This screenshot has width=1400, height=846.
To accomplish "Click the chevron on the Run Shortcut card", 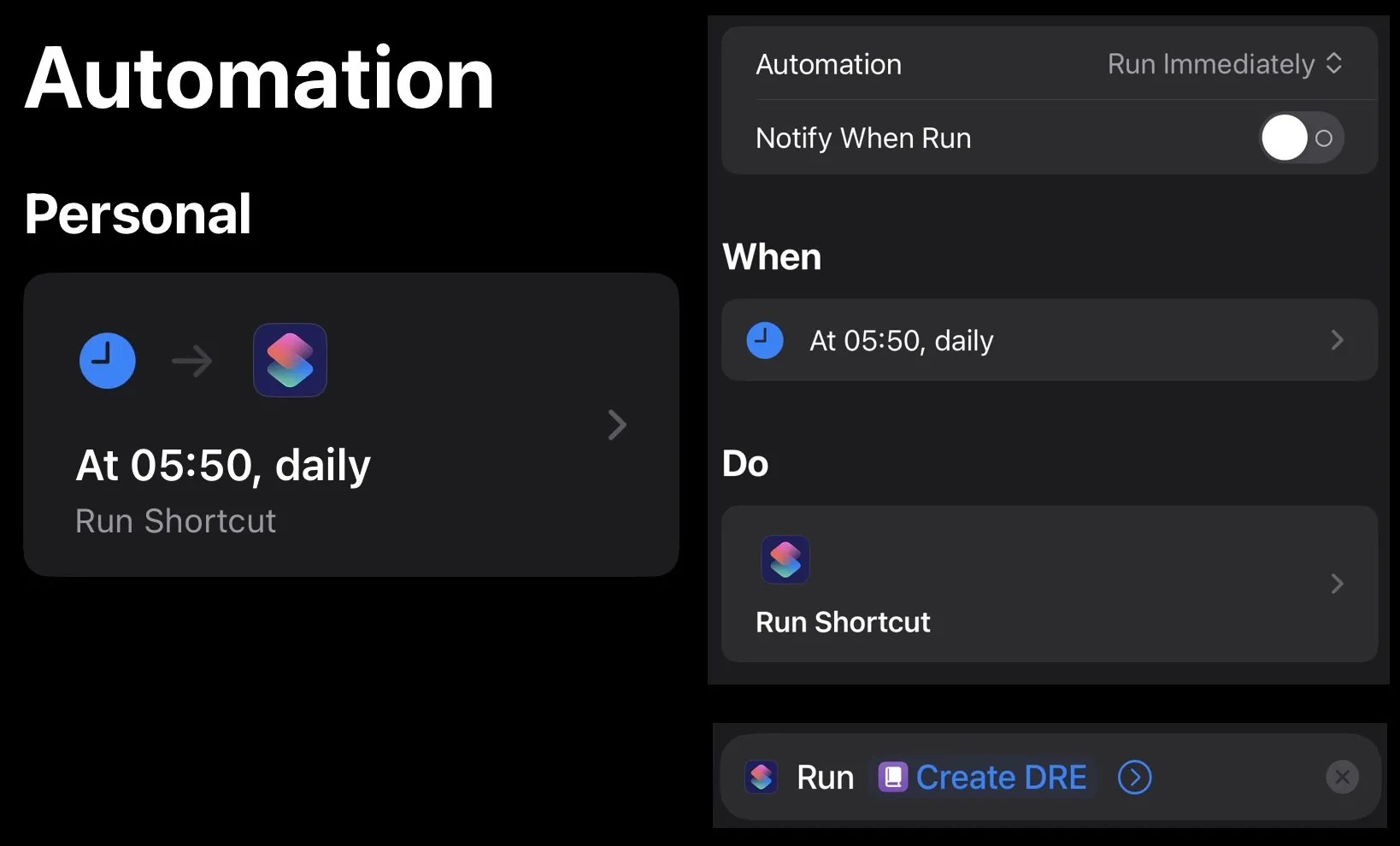I will coord(1337,584).
